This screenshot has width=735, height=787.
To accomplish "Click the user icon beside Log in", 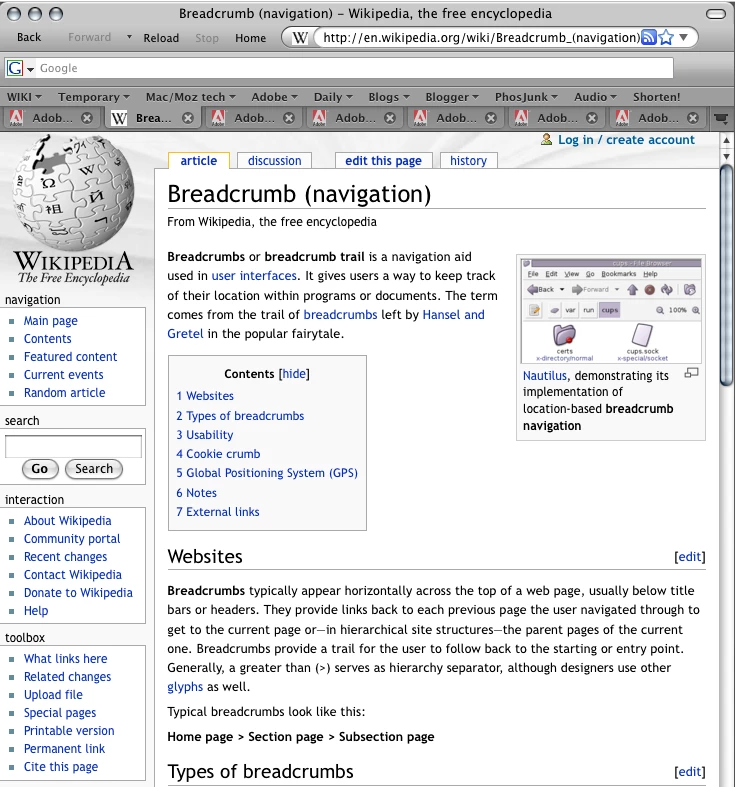I will pyautogui.click(x=546, y=140).
